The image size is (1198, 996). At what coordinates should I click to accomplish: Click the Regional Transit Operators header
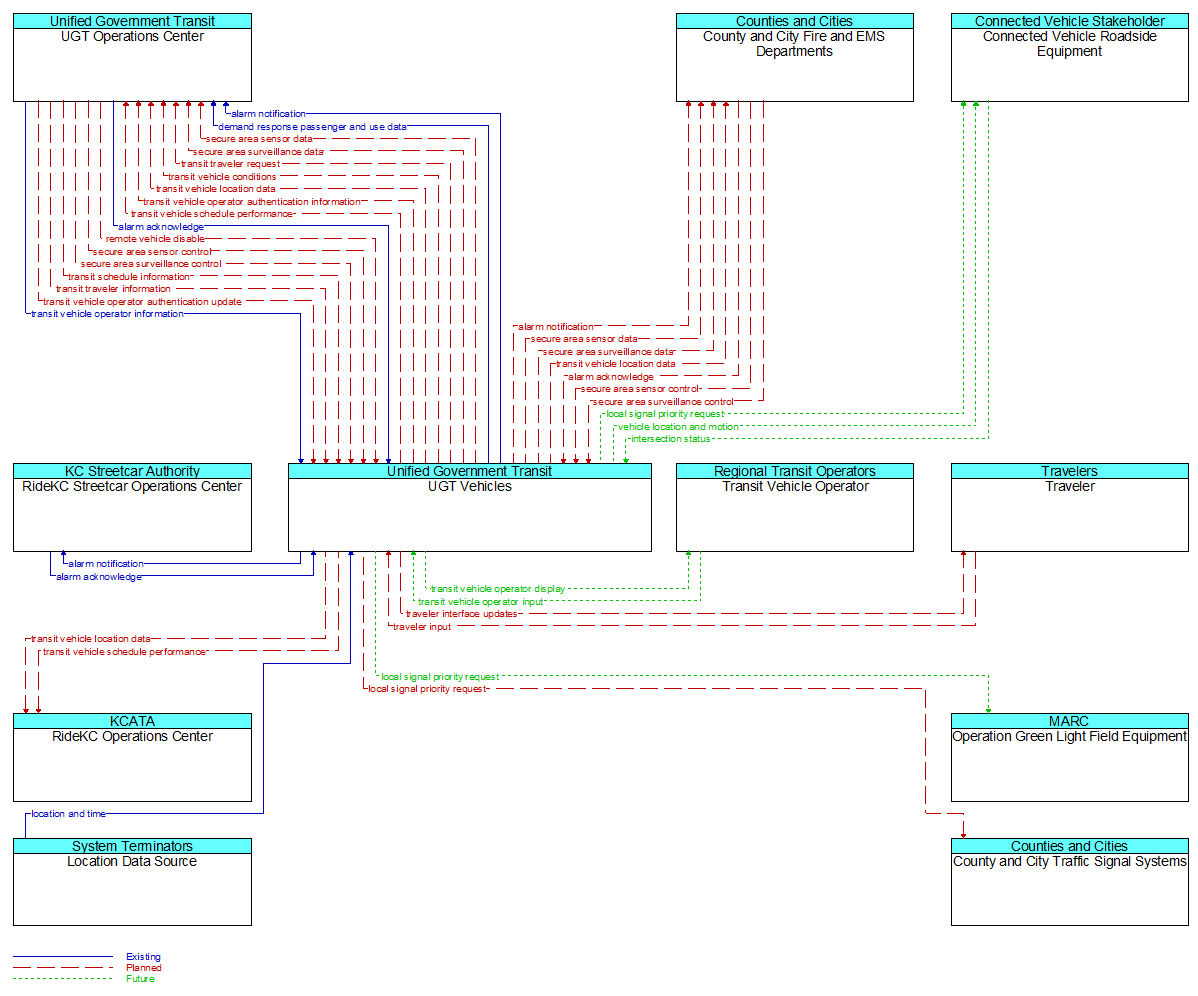[795, 471]
